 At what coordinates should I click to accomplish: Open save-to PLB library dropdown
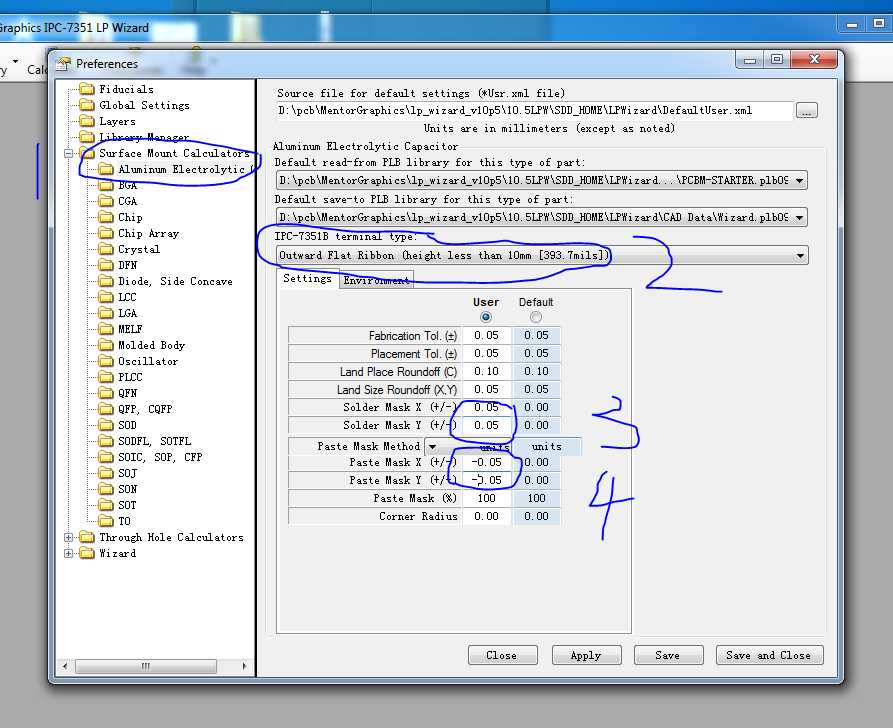tap(800, 218)
